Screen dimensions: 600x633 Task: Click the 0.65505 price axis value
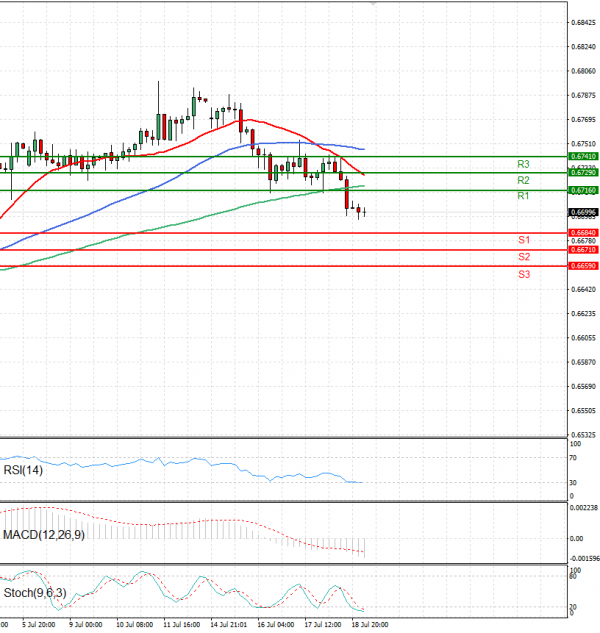pos(583,411)
